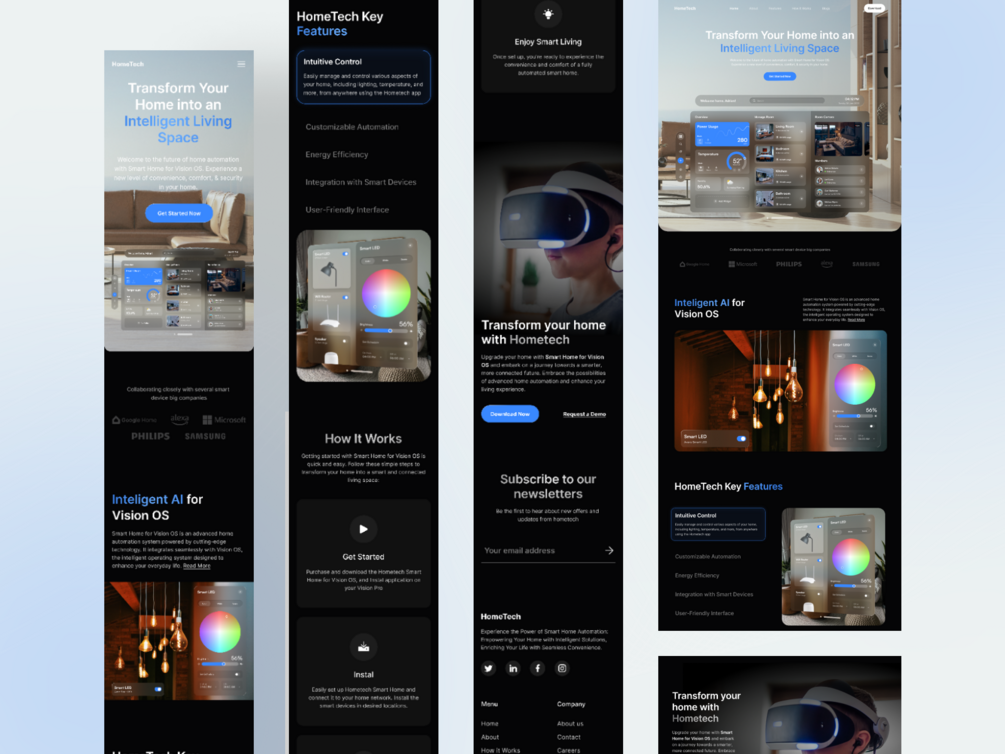Select Customizable Automation in desktop mockup
This screenshot has height=754, width=1005.
coord(708,557)
